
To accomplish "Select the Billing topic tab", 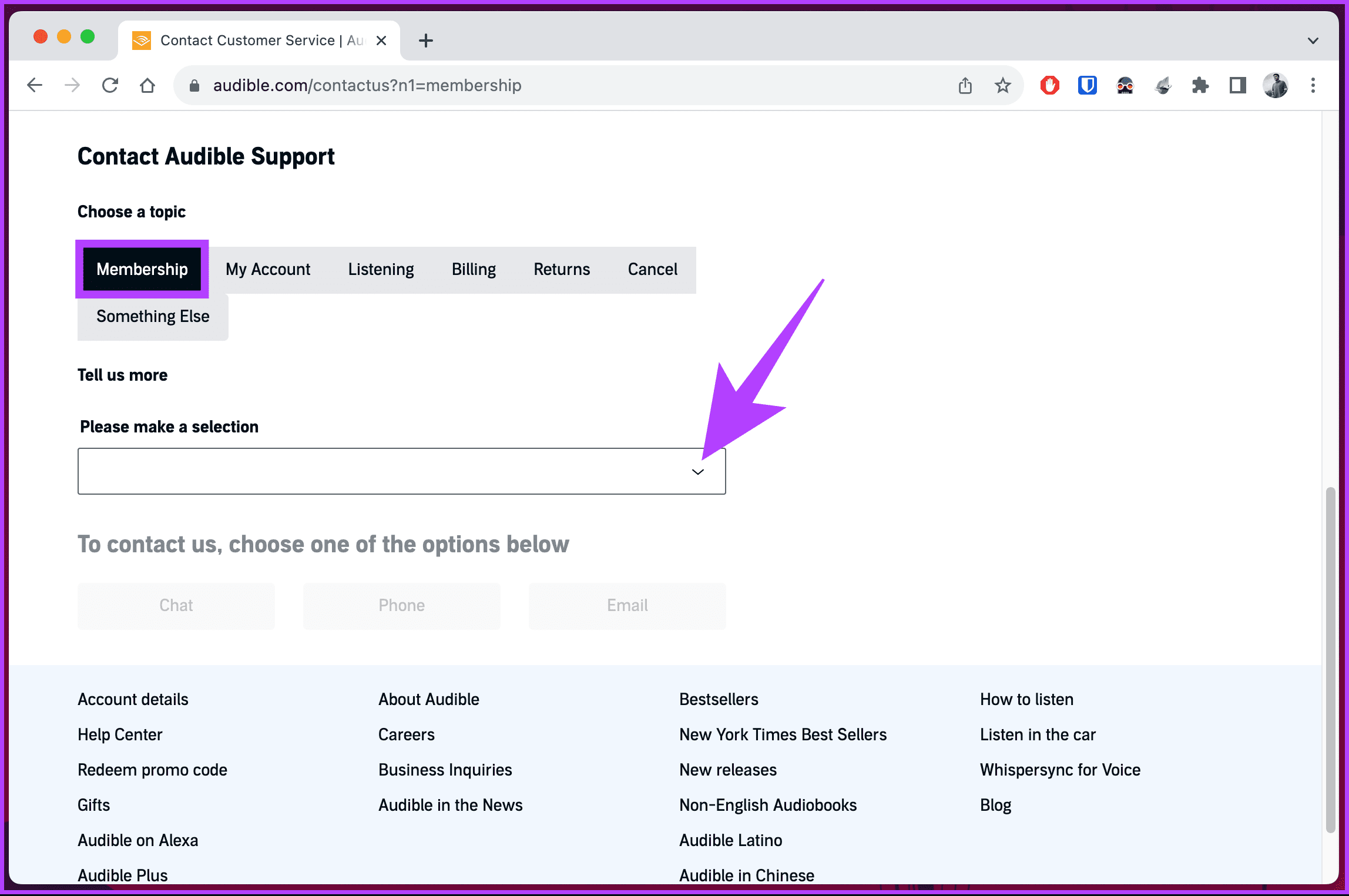I will pyautogui.click(x=474, y=269).
